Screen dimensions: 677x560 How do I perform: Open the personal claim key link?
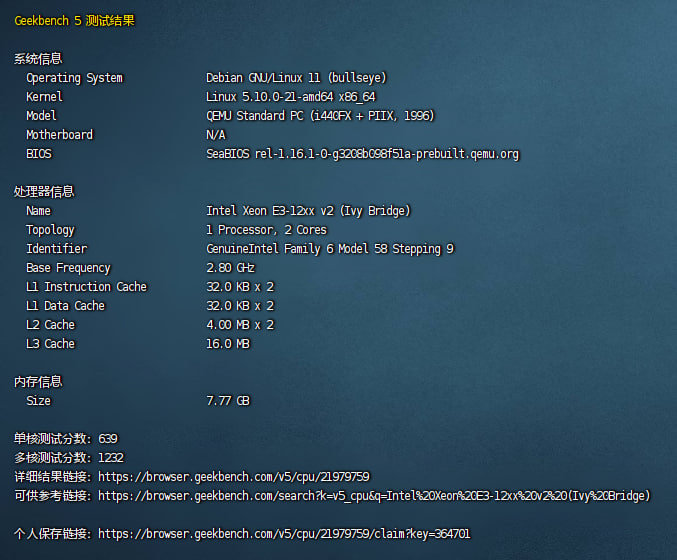pyautogui.click(x=284, y=534)
